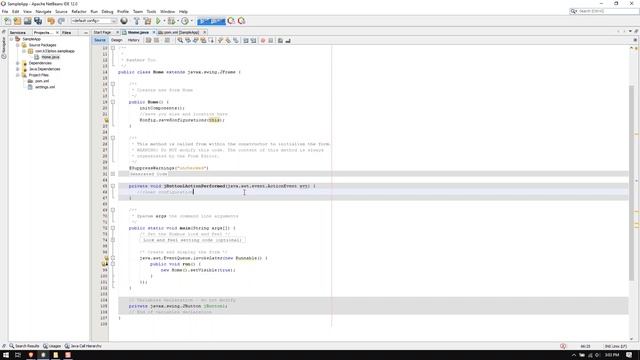The width and height of the screenshot is (640, 360).
Task: Click the Save All toolbar icon
Action: pos(38,21)
